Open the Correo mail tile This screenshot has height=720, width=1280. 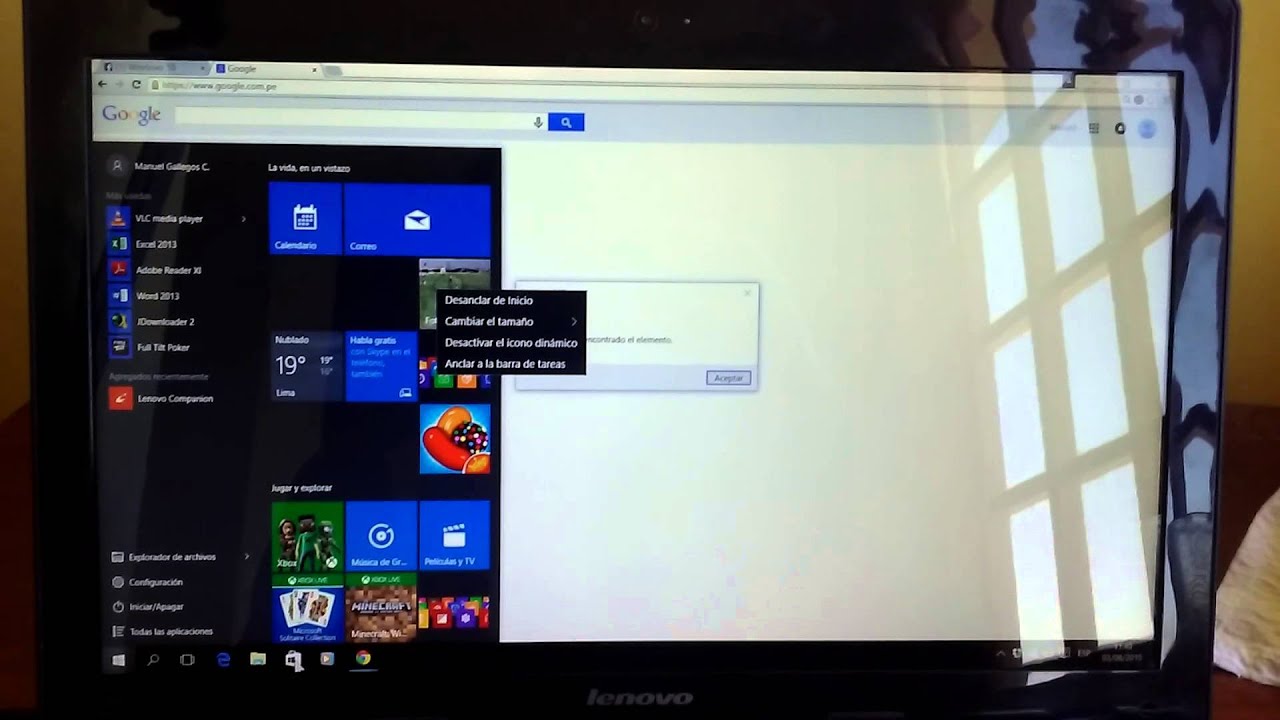tap(418, 218)
